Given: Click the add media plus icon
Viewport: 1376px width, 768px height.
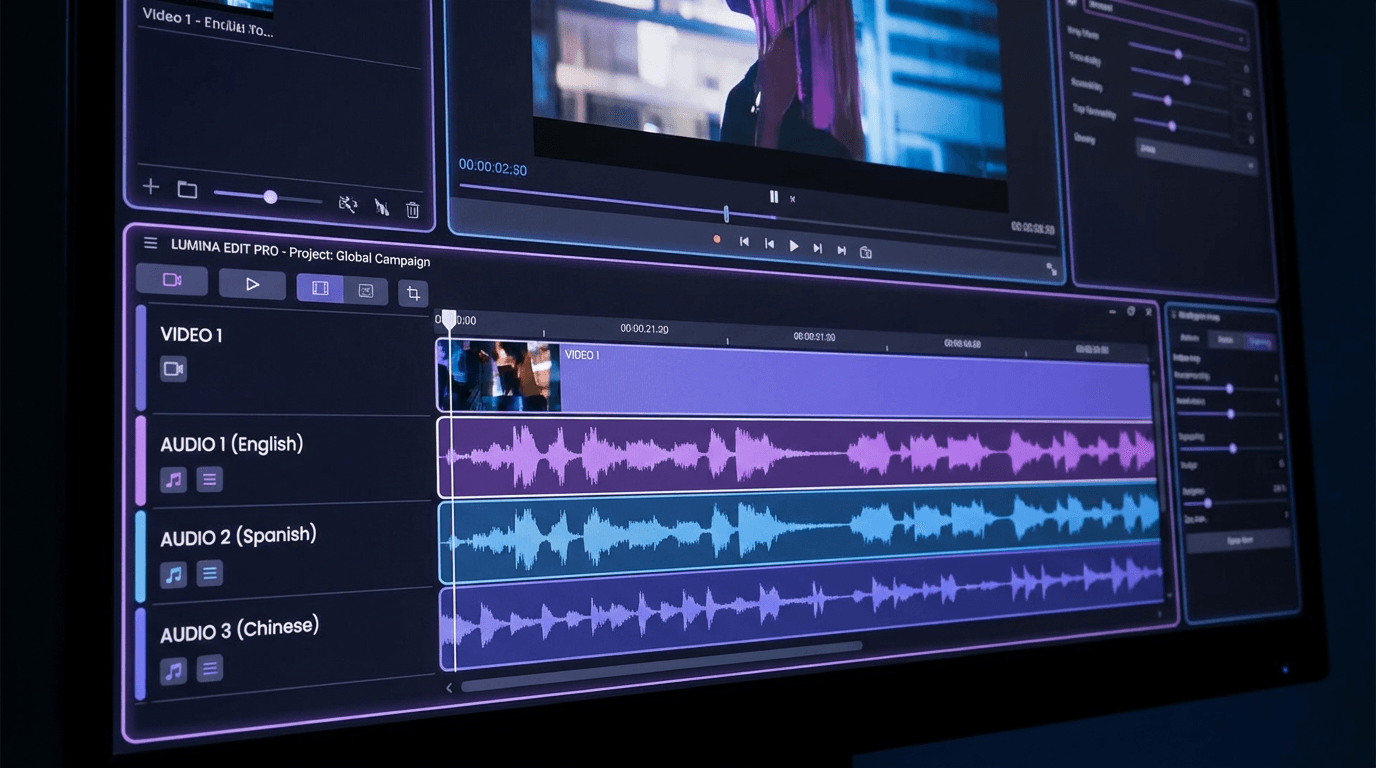Looking at the screenshot, I should (151, 187).
